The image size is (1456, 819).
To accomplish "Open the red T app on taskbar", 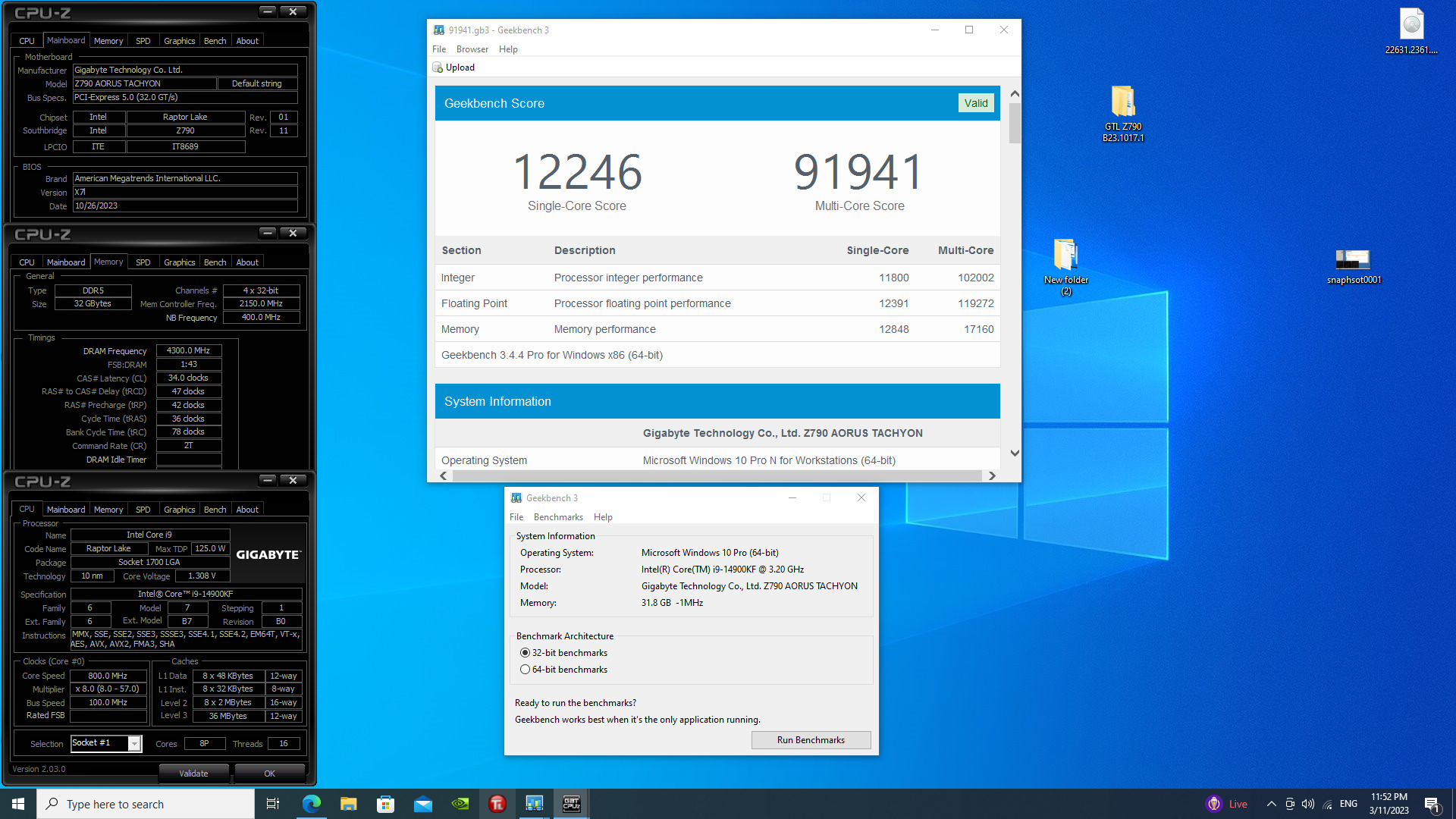I will click(x=497, y=804).
